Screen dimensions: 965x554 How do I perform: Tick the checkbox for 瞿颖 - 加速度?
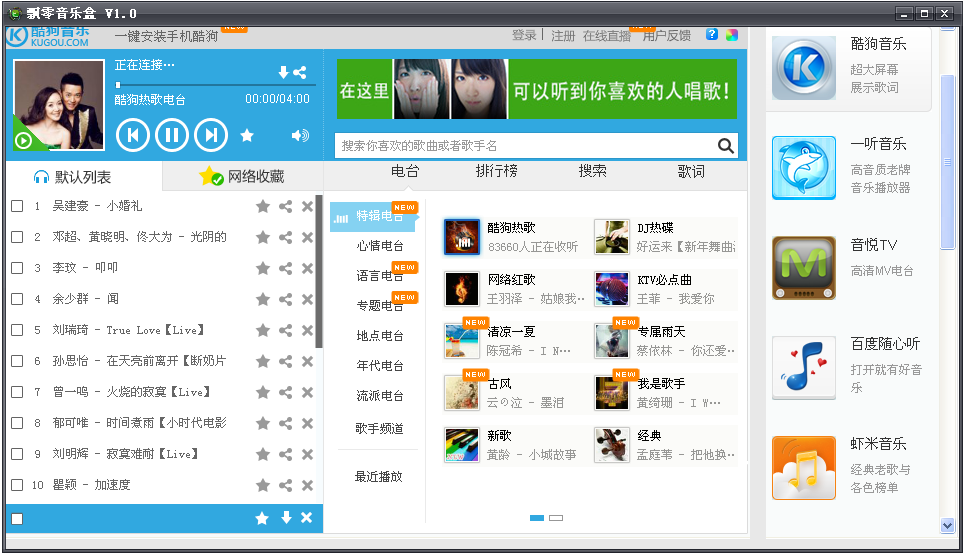pos(17,485)
